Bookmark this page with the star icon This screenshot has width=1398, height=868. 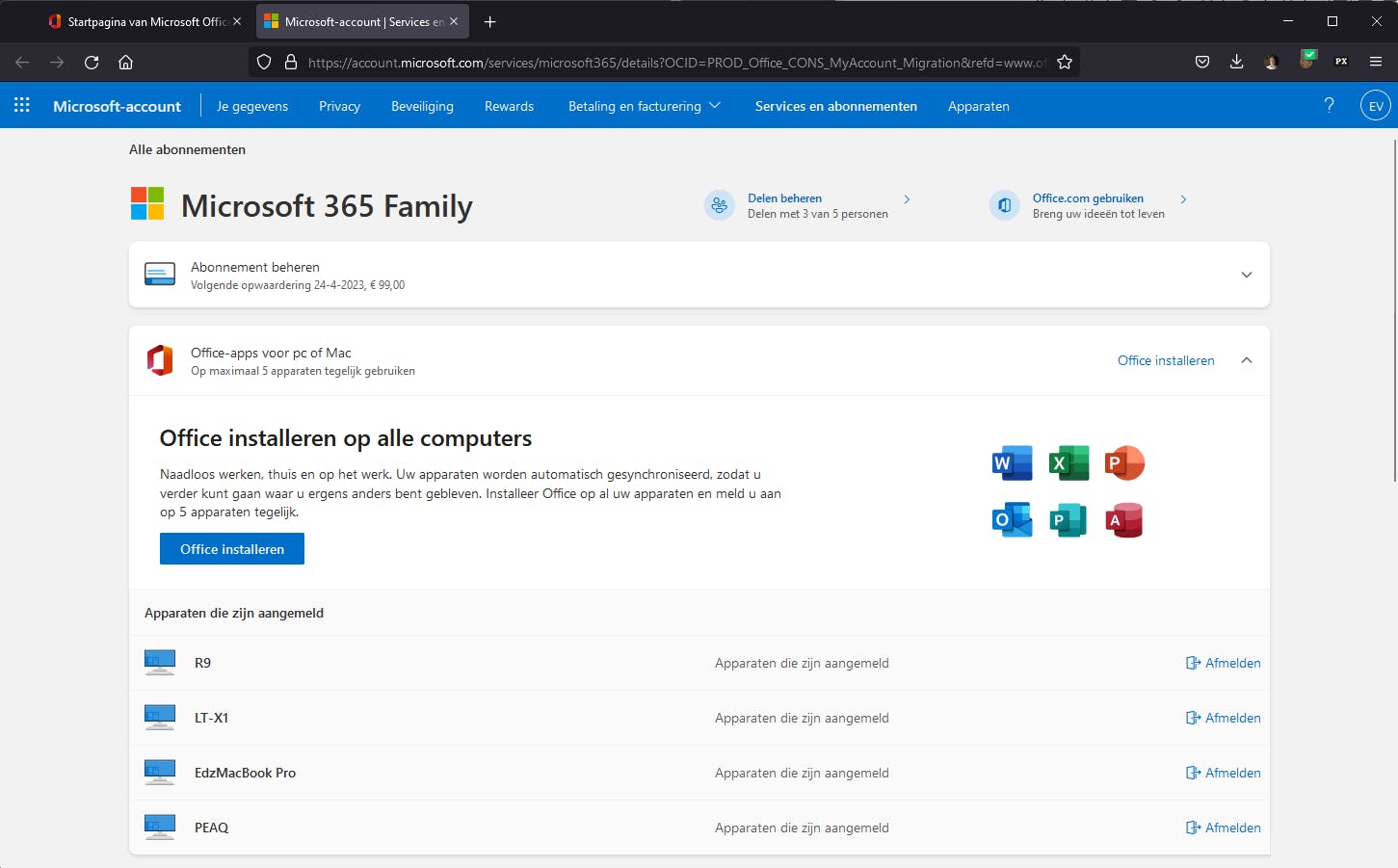(x=1064, y=63)
